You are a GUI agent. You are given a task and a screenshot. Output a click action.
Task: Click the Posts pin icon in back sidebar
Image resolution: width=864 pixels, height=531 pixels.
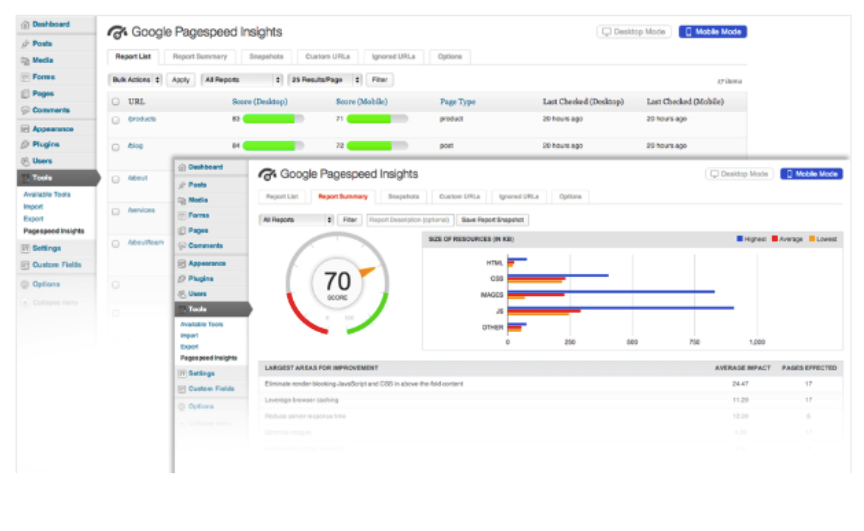(x=25, y=44)
